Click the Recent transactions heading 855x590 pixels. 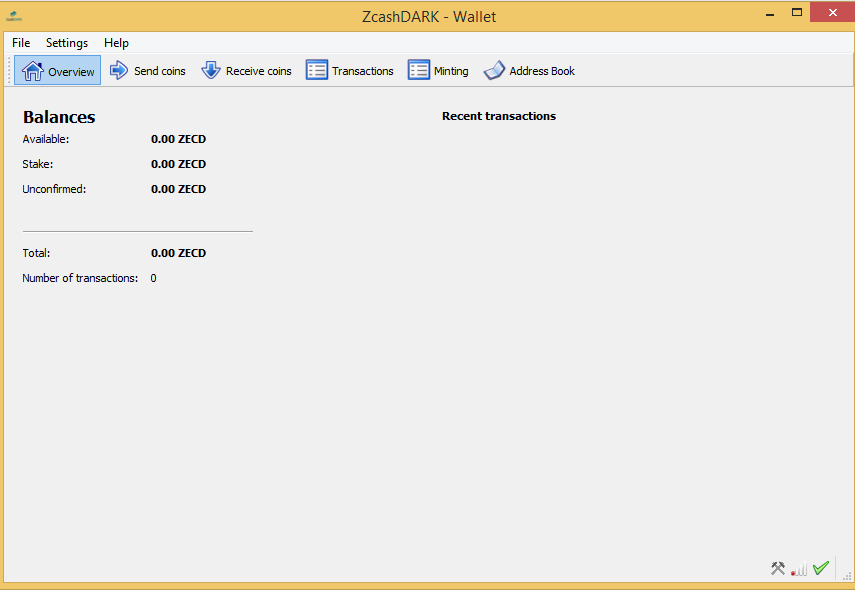(499, 116)
